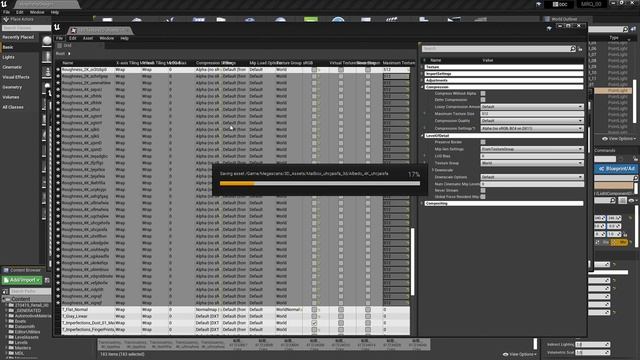
Task: Toggle the Never Stream checkbox
Action: (x=483, y=190)
